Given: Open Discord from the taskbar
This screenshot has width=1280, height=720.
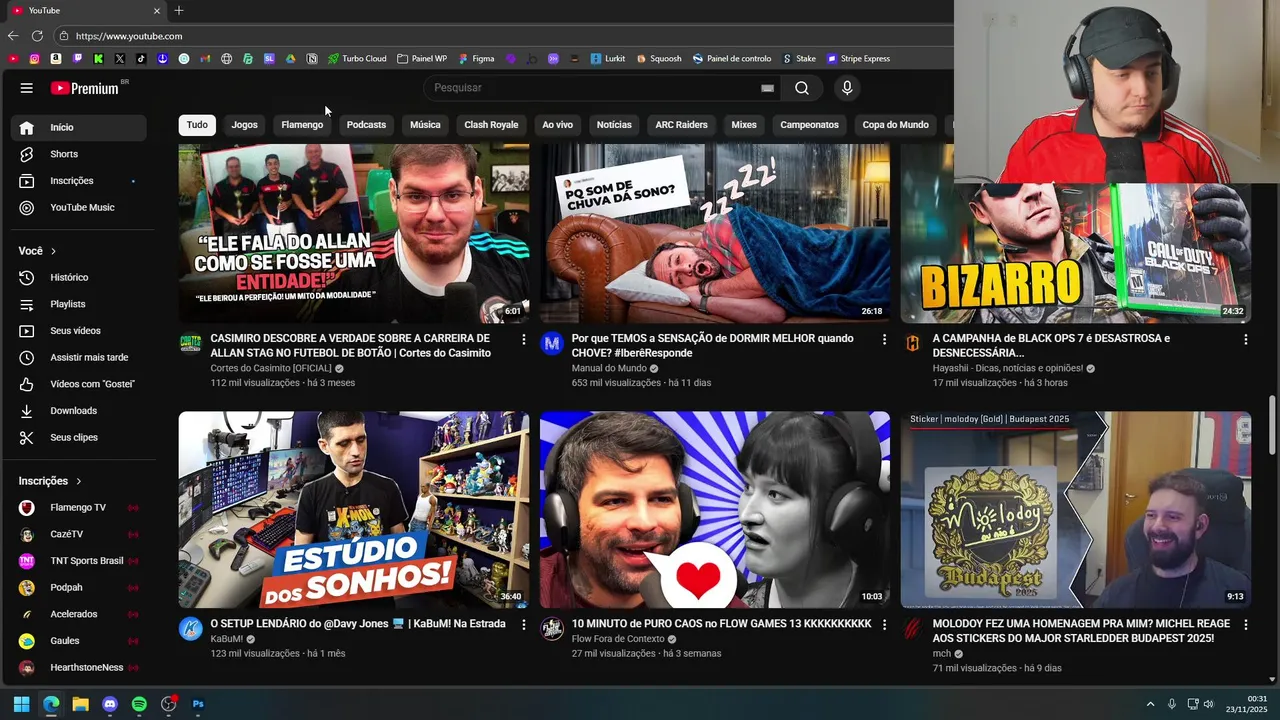Looking at the screenshot, I should 110,704.
